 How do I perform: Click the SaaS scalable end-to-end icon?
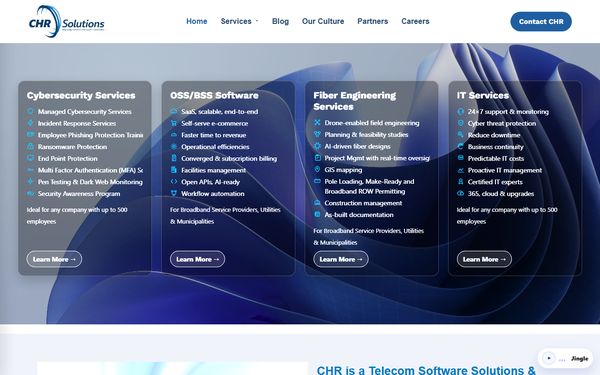pyautogui.click(x=174, y=111)
